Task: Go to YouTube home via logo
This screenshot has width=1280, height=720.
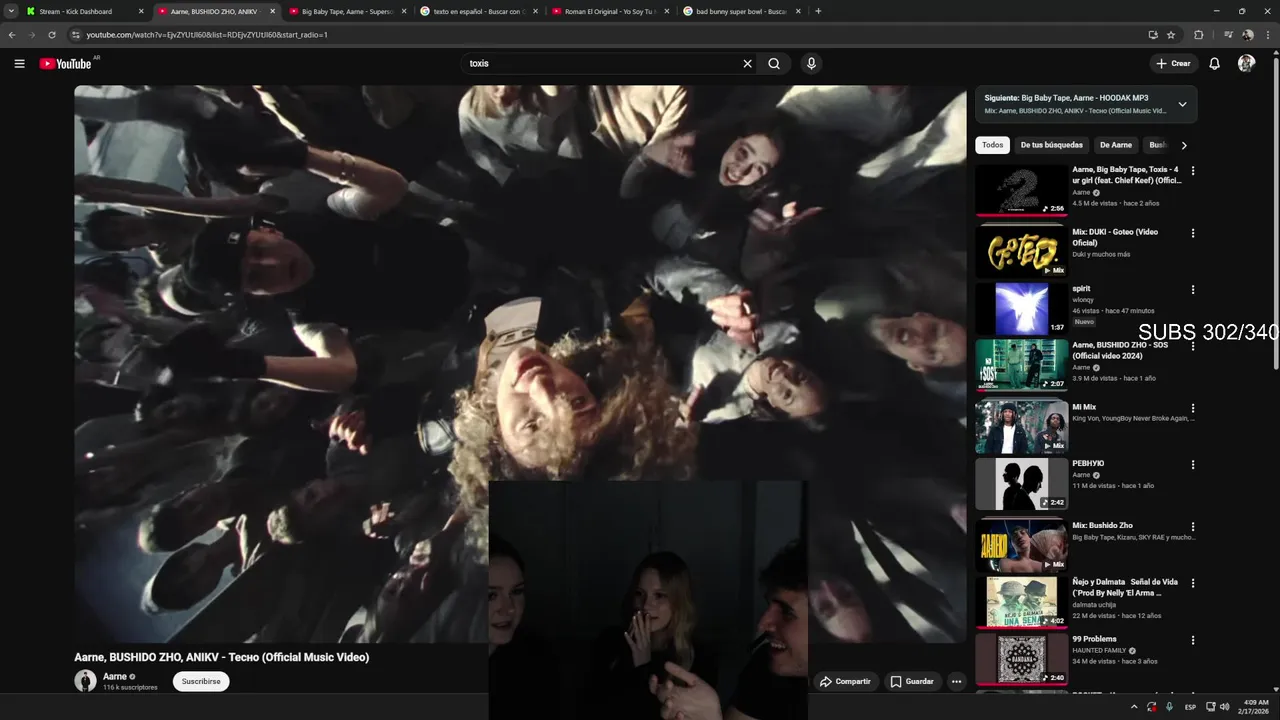Action: [x=65, y=63]
